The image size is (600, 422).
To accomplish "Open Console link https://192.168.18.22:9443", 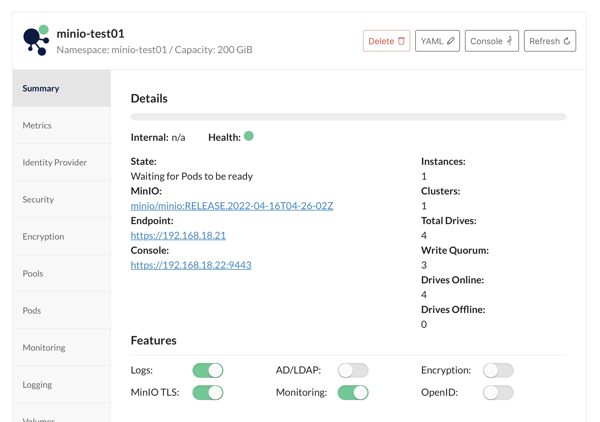I will tap(191, 265).
